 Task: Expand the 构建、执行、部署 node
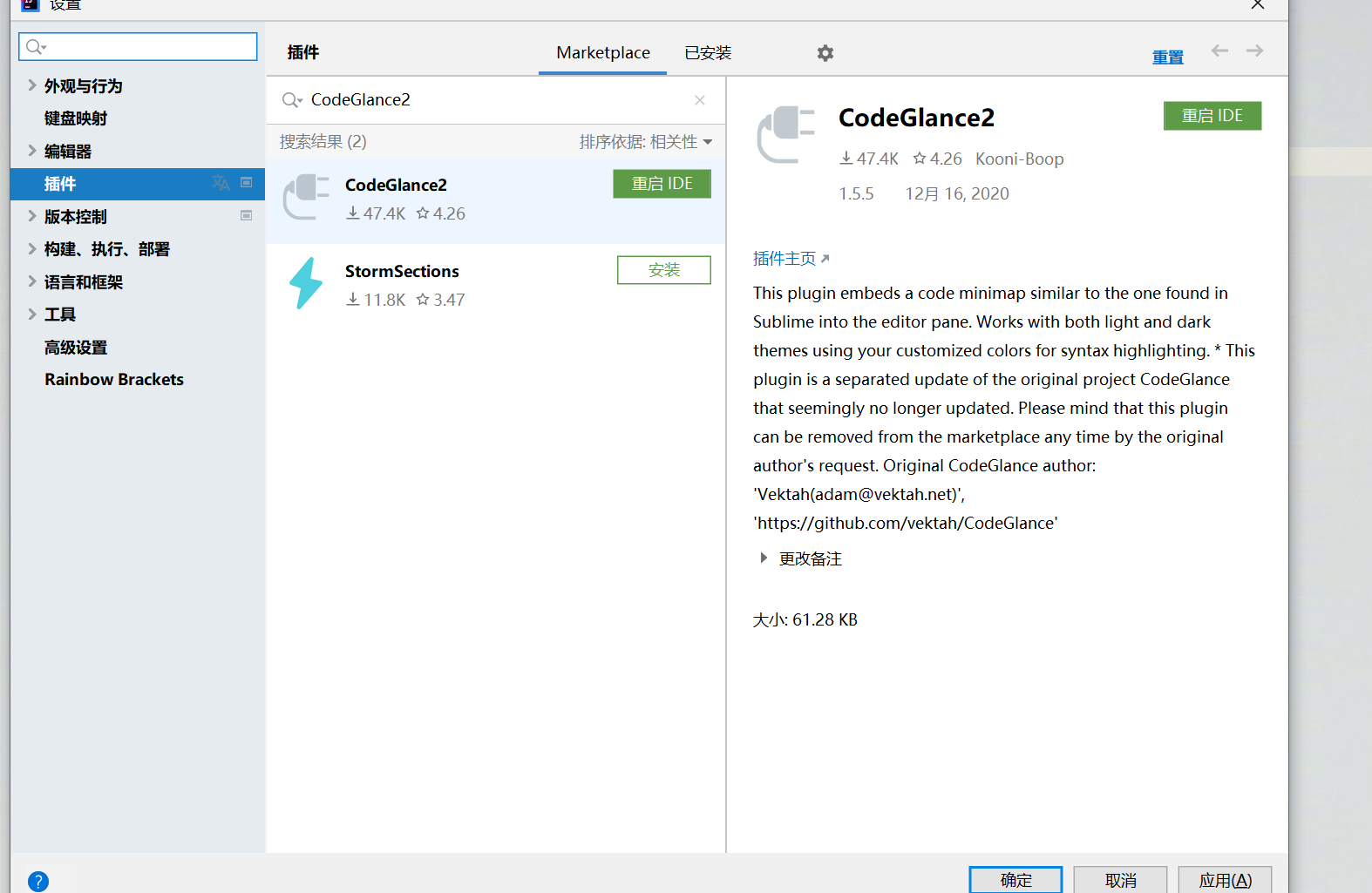32,249
